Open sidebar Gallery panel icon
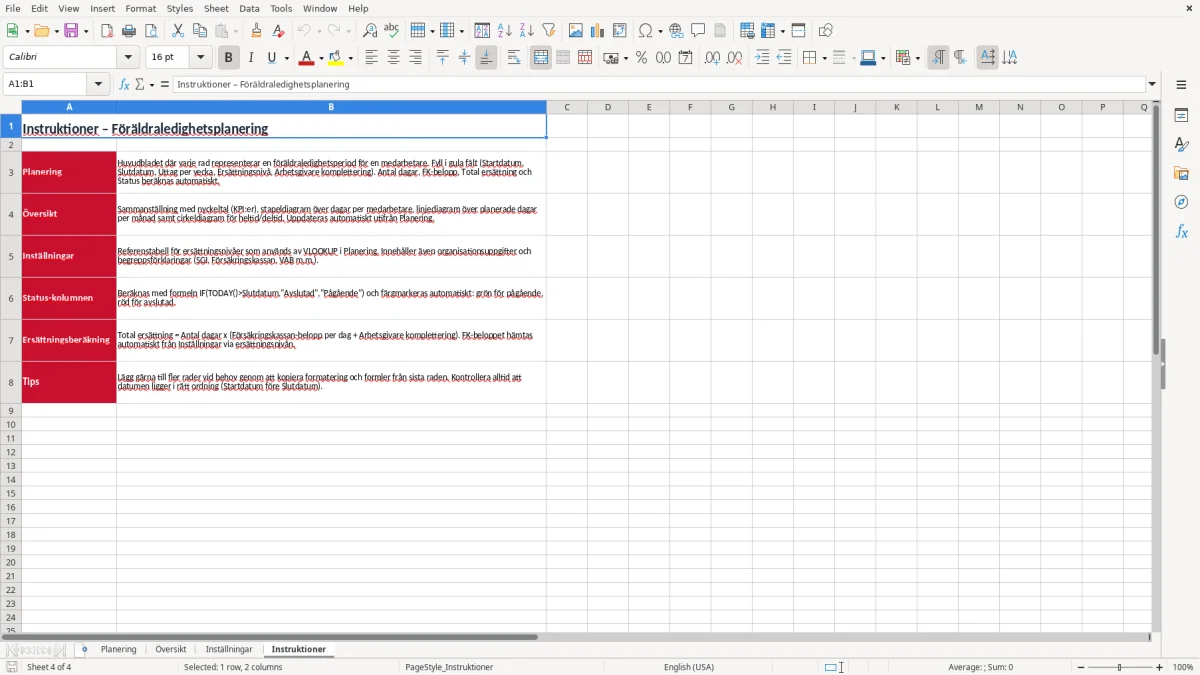This screenshot has width=1200, height=675. point(1181,174)
